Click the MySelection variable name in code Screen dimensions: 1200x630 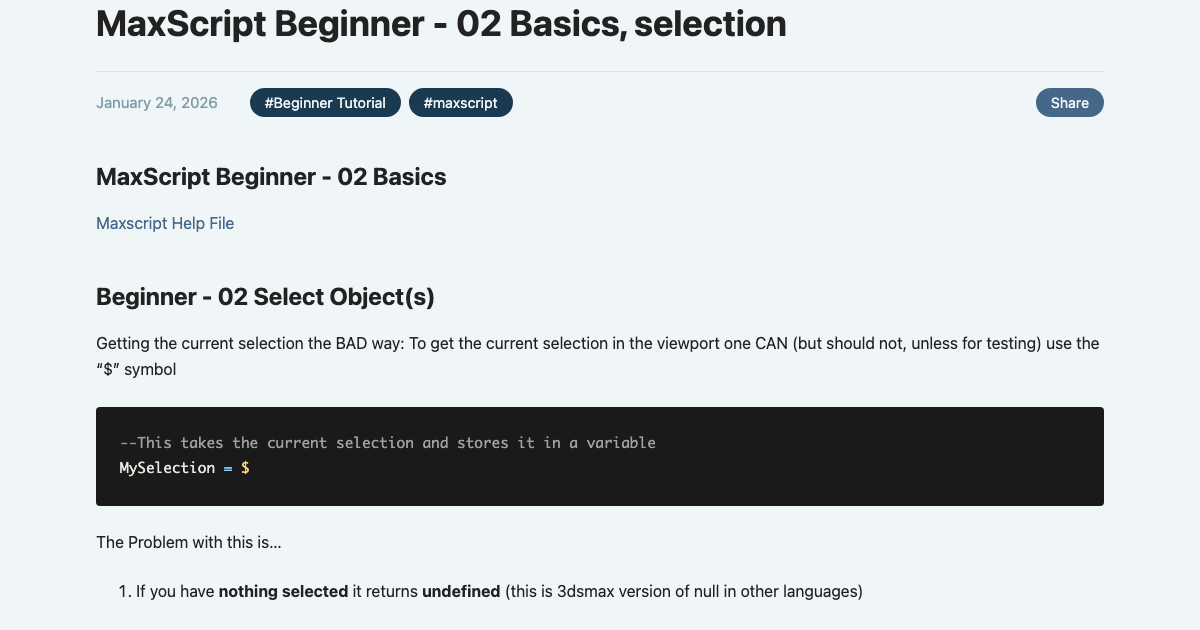(167, 467)
